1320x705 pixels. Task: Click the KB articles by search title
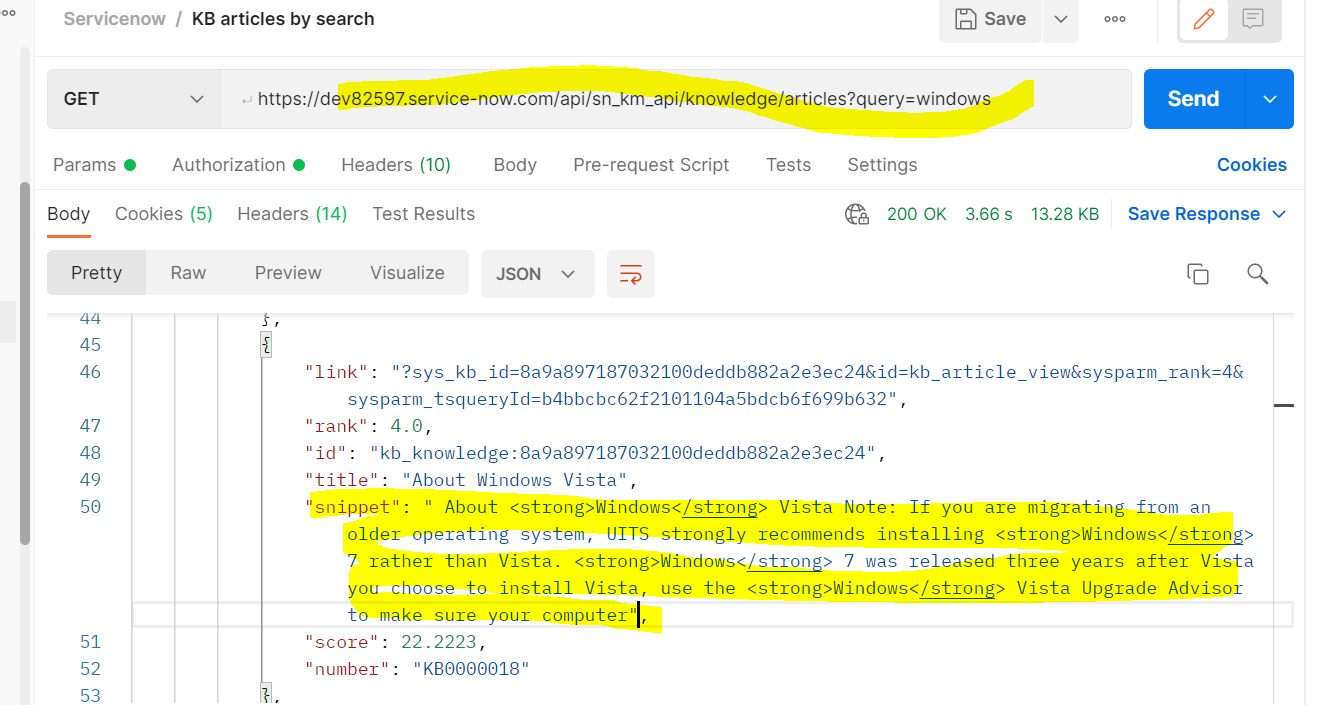[x=284, y=19]
